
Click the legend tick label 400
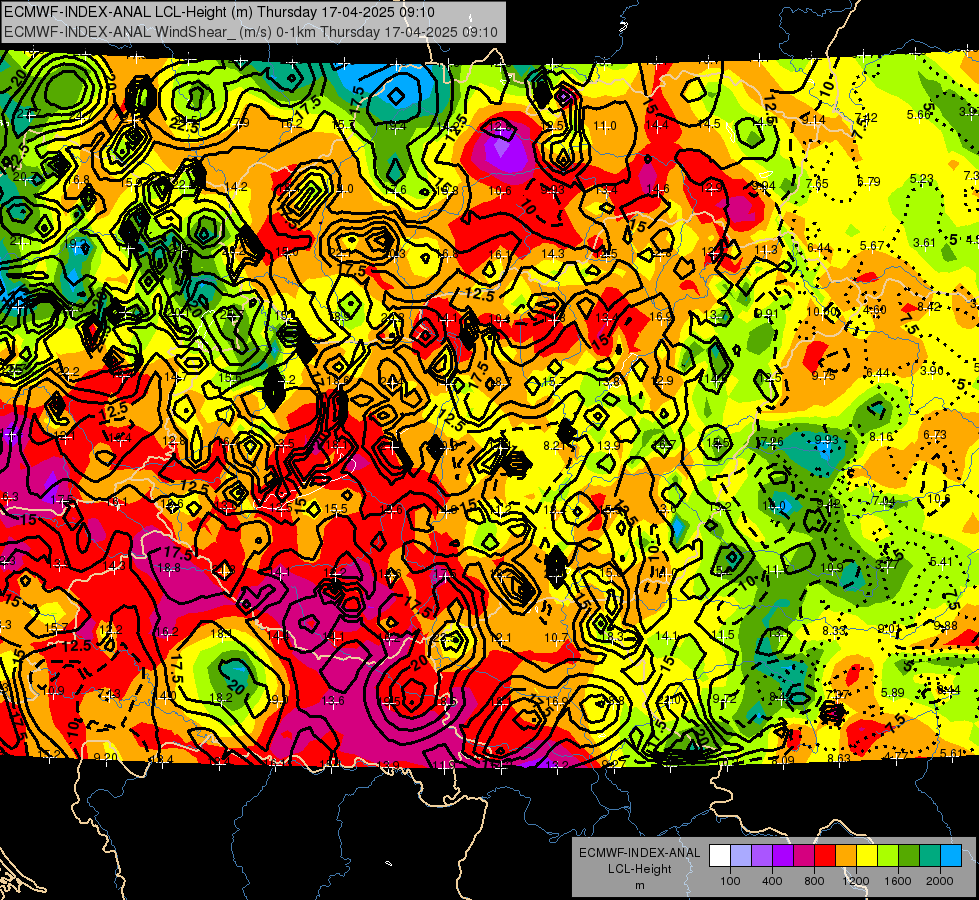(772, 881)
